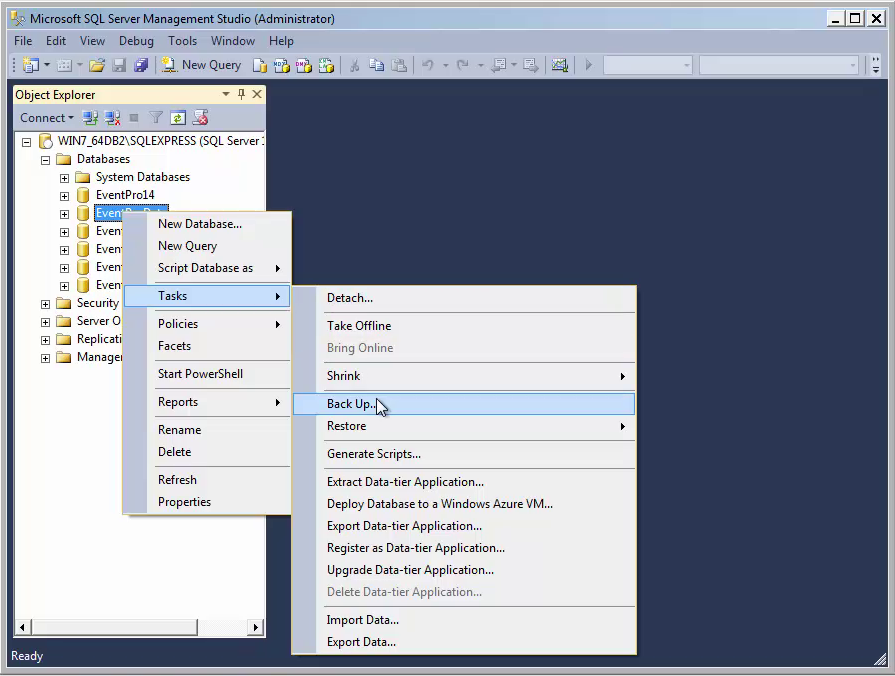Click the Database Engine Query icon
The height and width of the screenshot is (676, 895).
pos(260,66)
